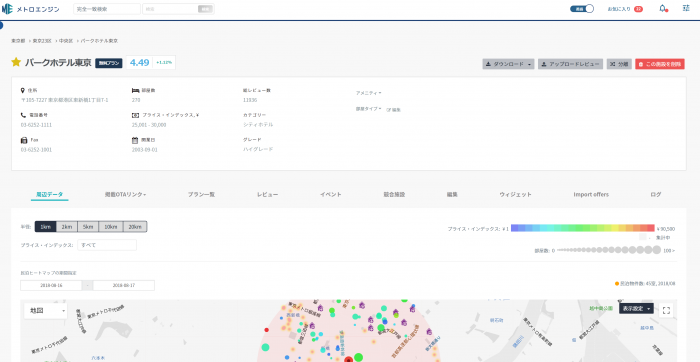Switch to the 編集 tab
The image size is (700, 362).
tap(452, 195)
